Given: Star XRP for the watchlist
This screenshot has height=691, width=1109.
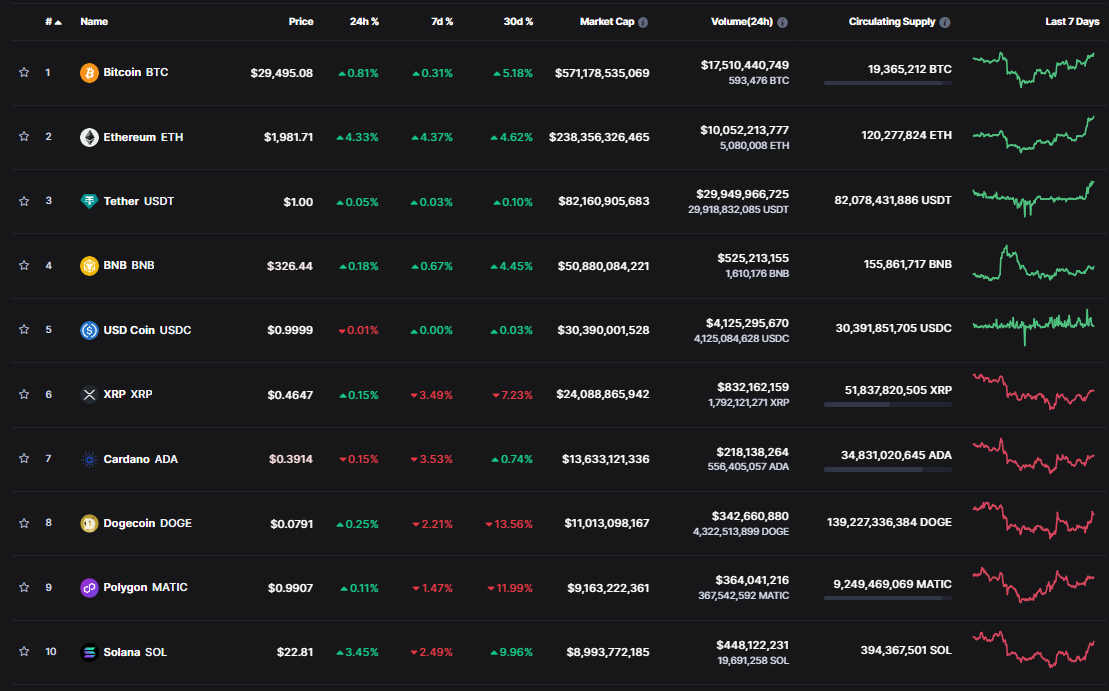Looking at the screenshot, I should (x=24, y=394).
